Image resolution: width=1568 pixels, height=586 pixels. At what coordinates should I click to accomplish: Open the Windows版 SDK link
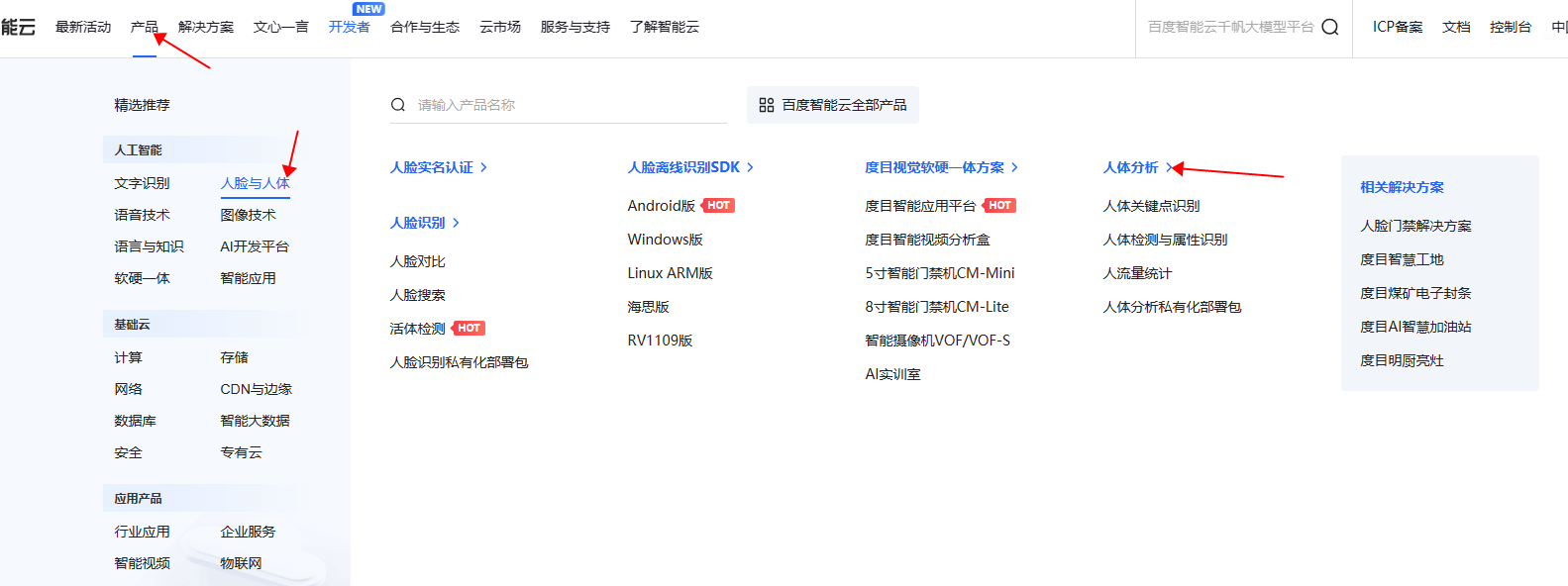pos(666,240)
